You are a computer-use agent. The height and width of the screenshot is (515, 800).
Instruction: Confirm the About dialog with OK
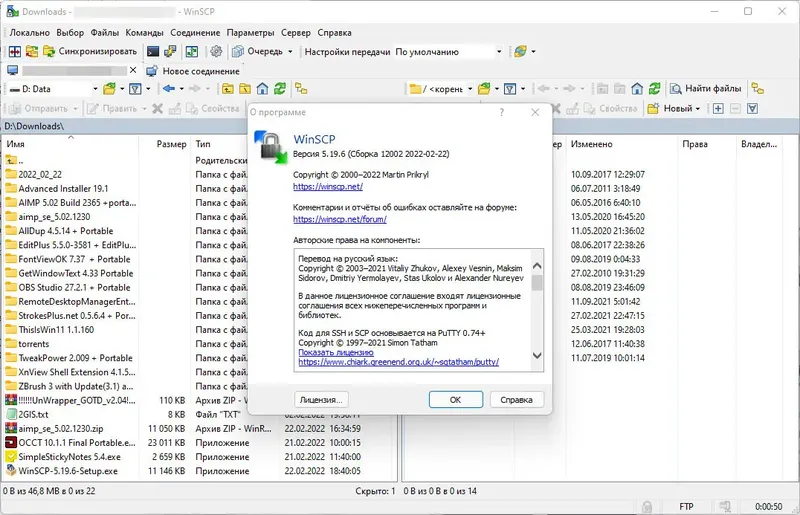456,400
